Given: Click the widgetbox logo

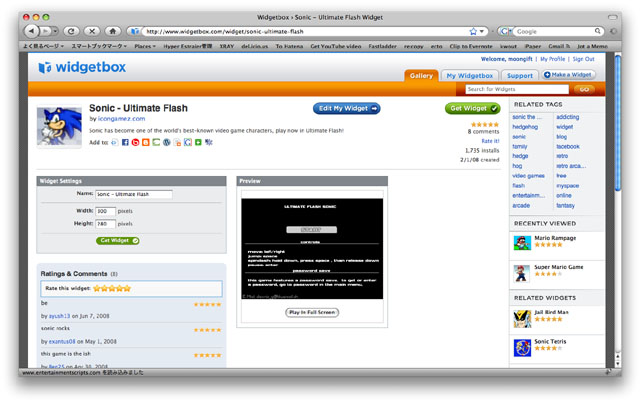Looking at the screenshot, I should [82, 67].
